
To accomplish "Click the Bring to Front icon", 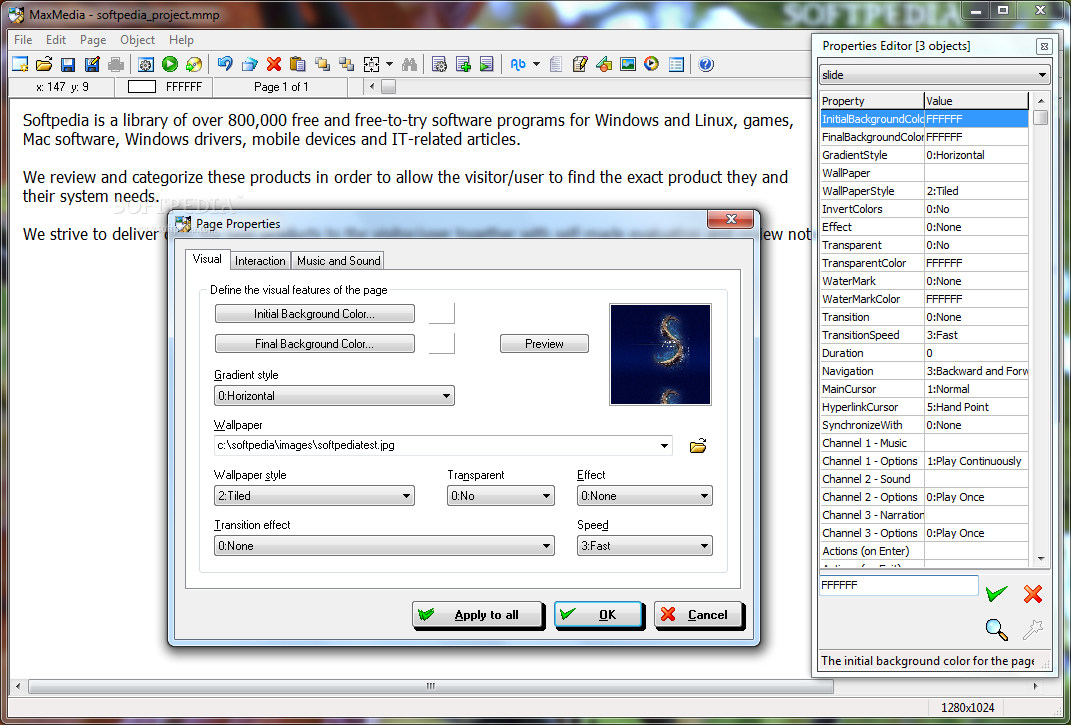I will point(322,64).
